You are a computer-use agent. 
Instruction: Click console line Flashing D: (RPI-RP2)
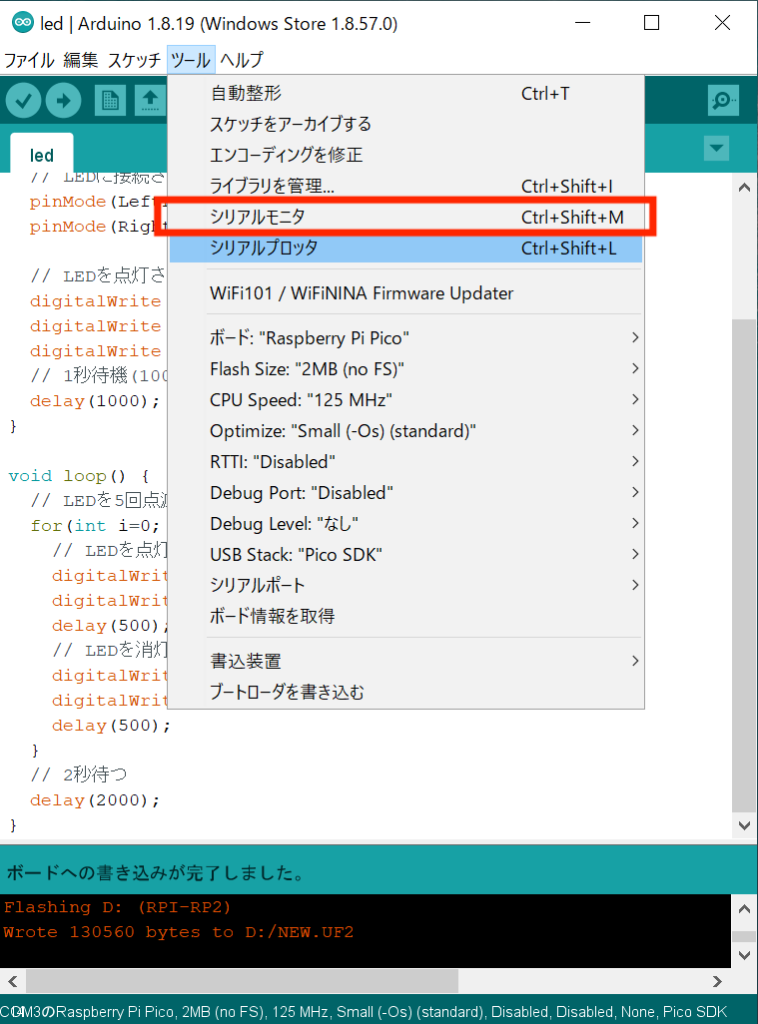point(118,907)
